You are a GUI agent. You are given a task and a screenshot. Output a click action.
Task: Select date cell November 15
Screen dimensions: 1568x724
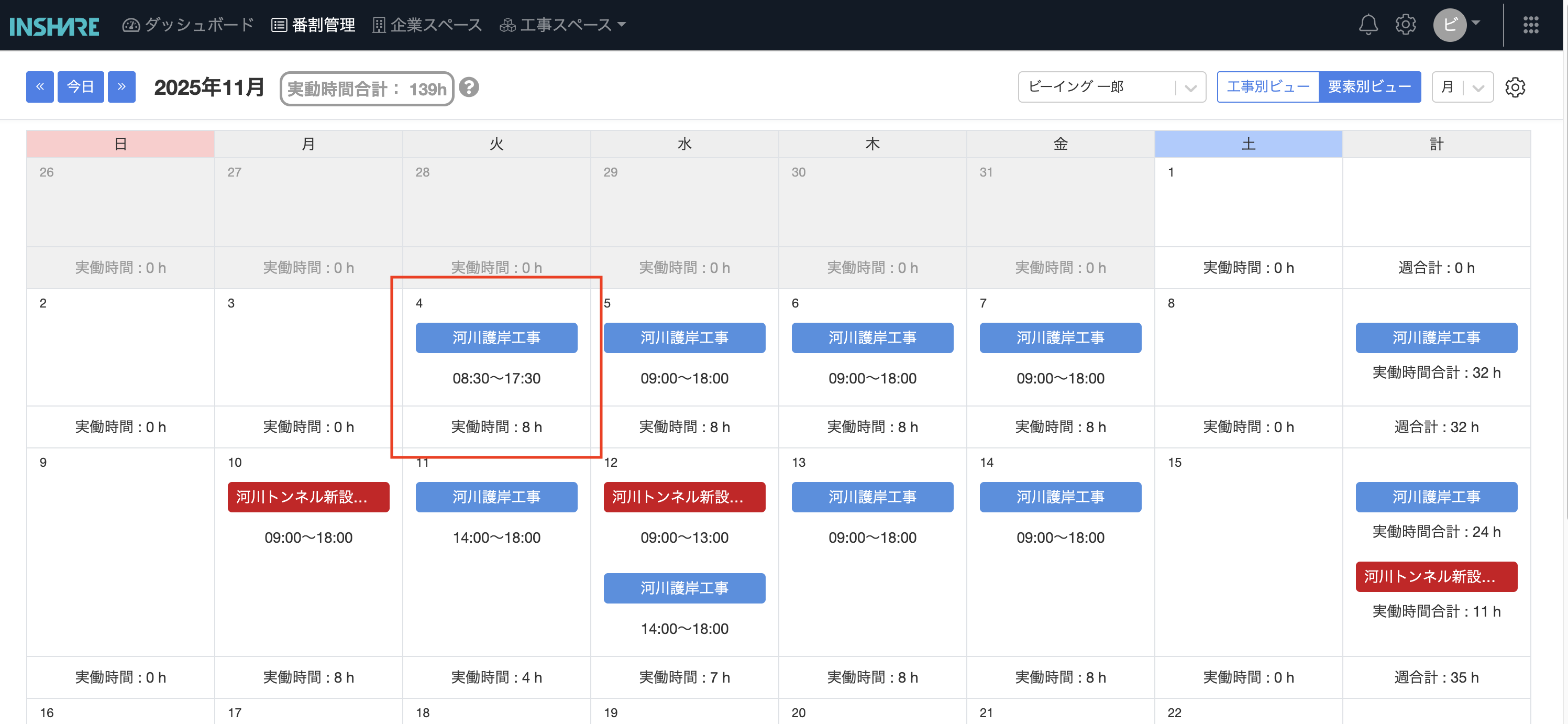(1249, 552)
